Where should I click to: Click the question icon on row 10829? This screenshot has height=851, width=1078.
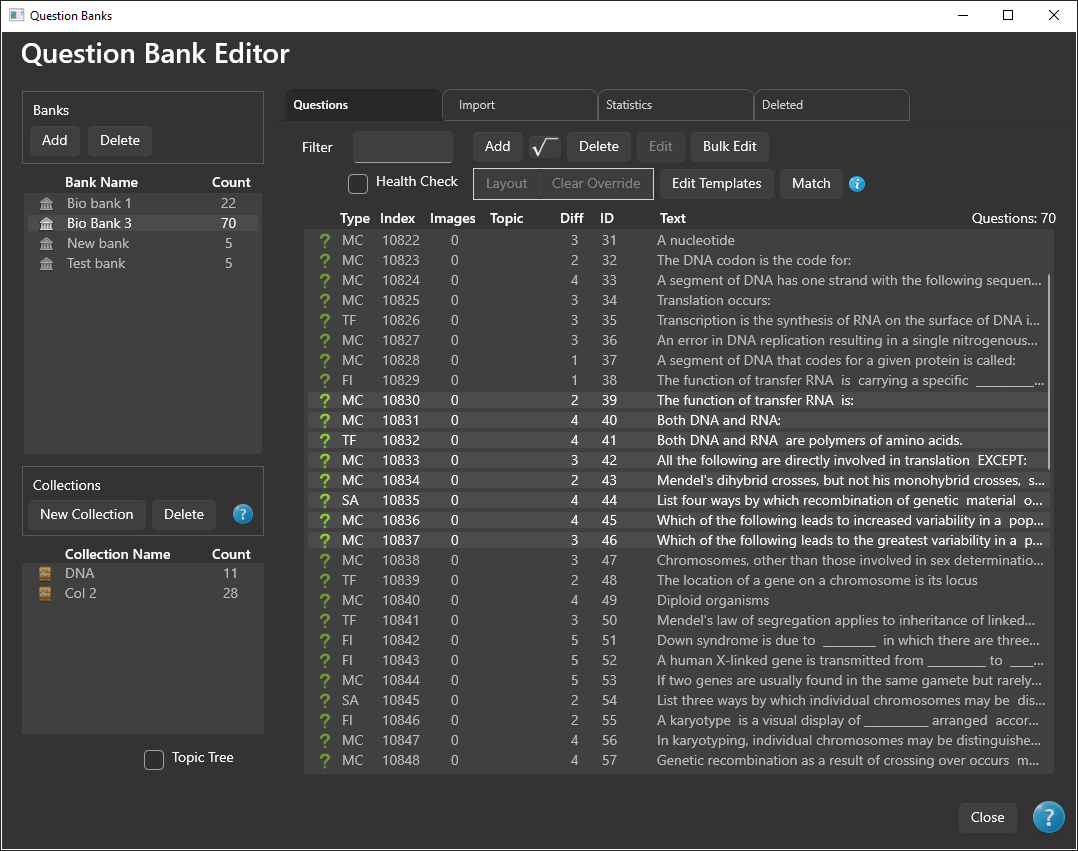[x=324, y=380]
